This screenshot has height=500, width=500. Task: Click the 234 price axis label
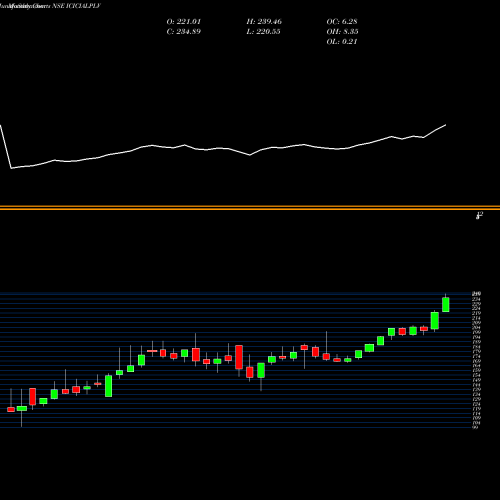coord(477,299)
